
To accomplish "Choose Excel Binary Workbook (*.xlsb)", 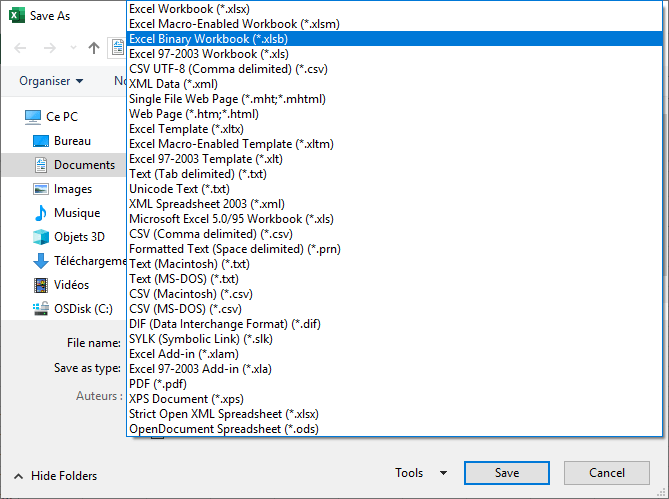I will tap(394, 39).
